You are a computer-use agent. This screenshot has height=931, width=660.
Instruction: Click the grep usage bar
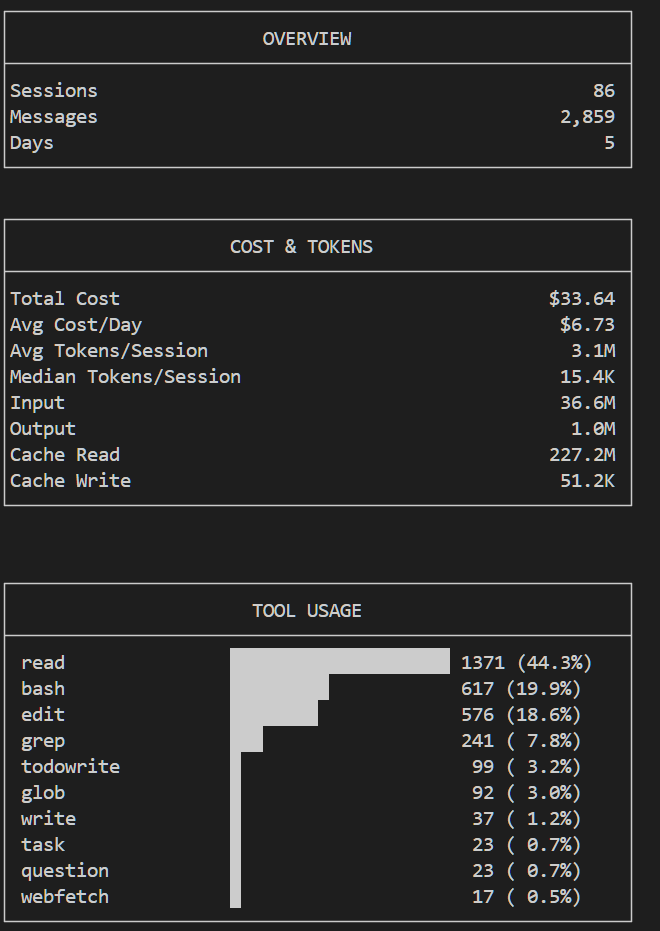(246, 739)
